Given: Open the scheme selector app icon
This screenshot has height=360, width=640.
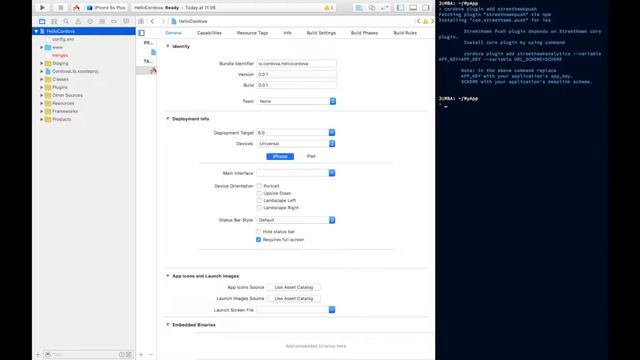Looking at the screenshot, I should pyautogui.click(x=76, y=7).
